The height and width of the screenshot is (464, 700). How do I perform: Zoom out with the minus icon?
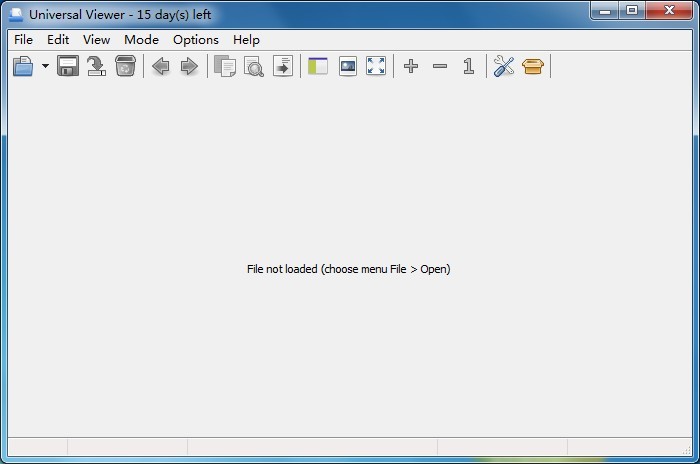(x=440, y=67)
